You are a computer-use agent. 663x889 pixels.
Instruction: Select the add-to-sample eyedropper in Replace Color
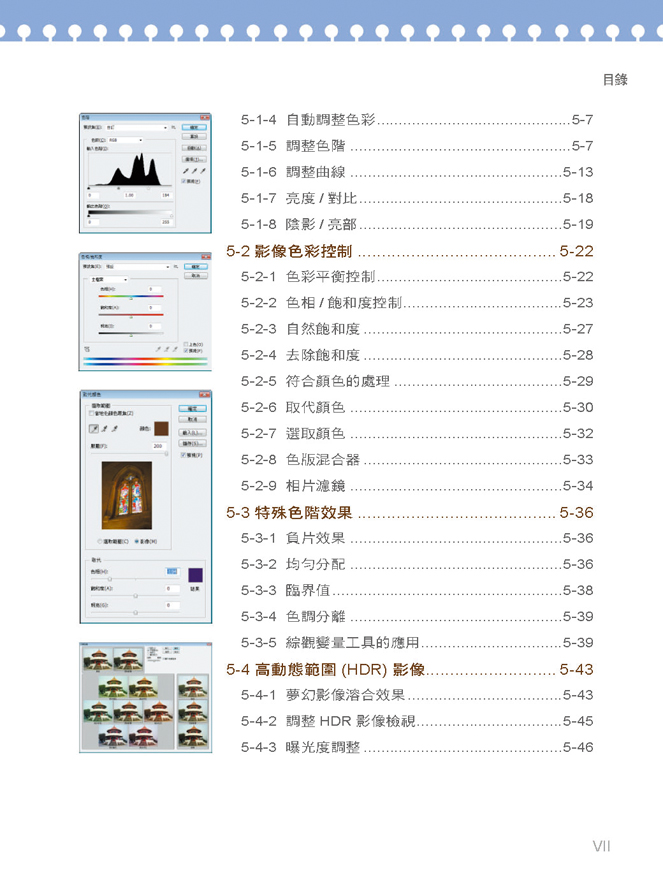[x=105, y=429]
